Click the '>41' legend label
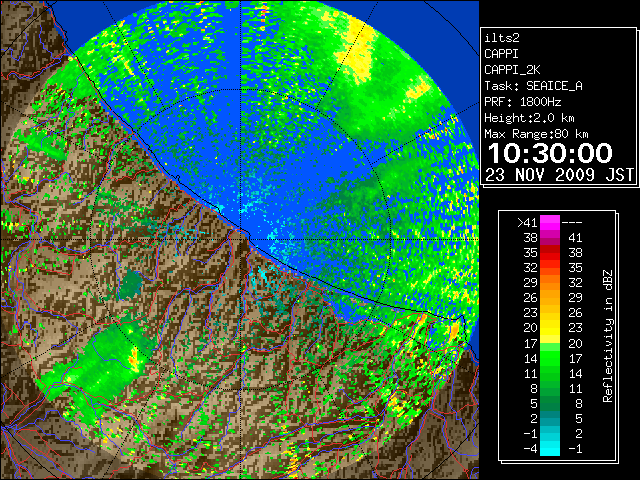Image resolution: width=640 pixels, height=480 pixels. coord(527,223)
